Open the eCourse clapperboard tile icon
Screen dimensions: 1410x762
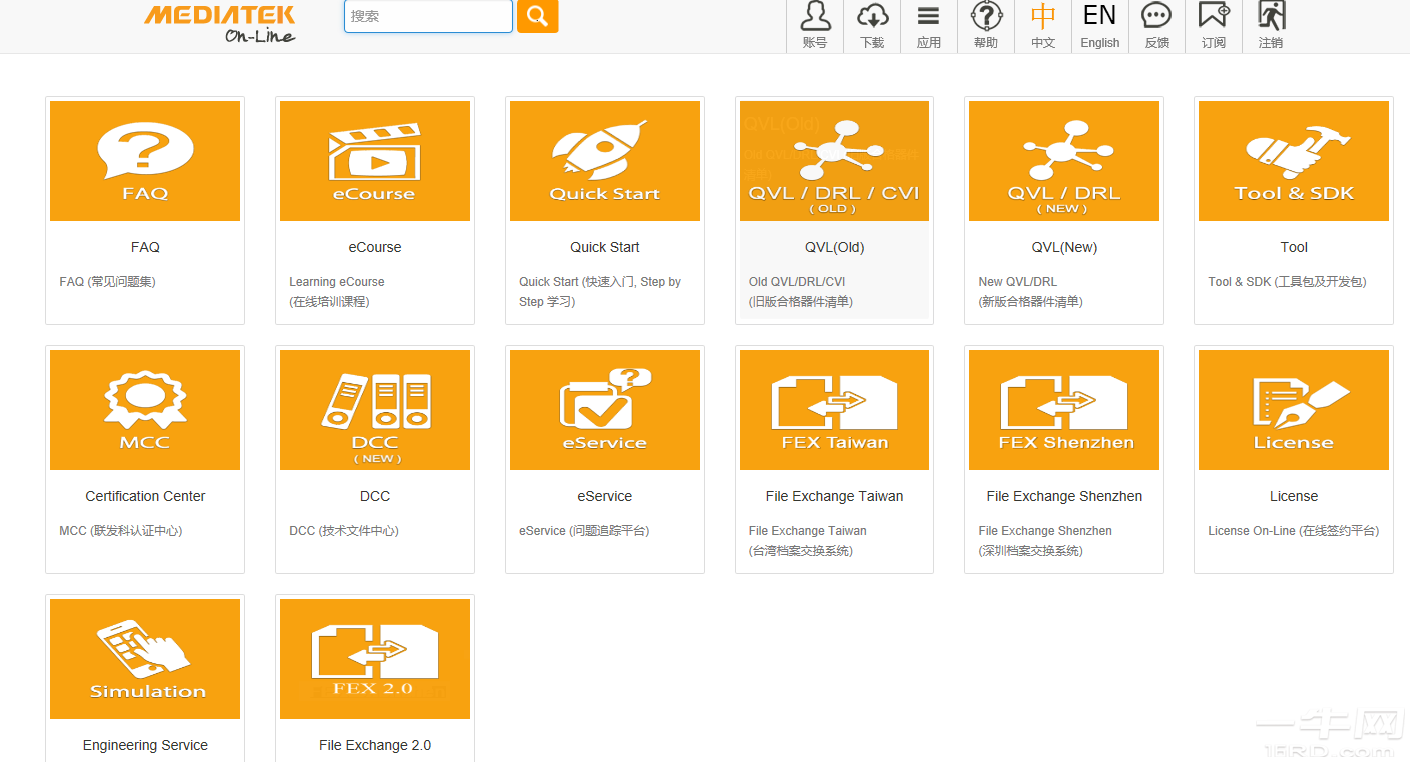(x=375, y=161)
